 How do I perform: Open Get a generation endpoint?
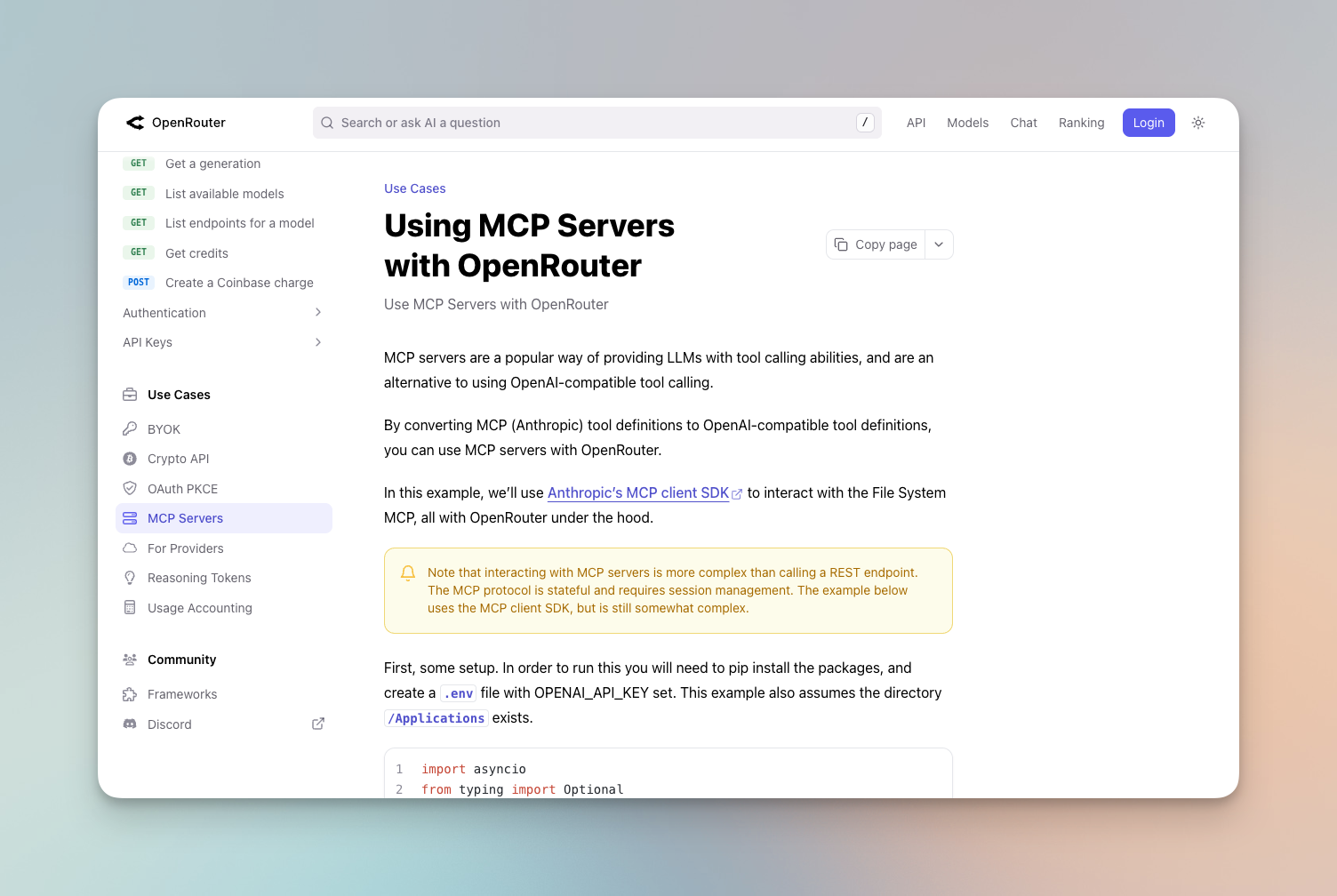tap(222, 164)
